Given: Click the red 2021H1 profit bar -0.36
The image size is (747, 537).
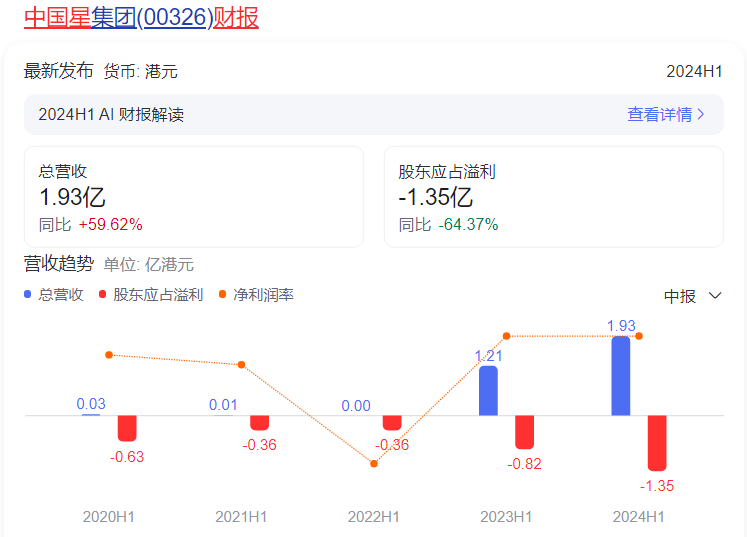Looking at the screenshot, I should [260, 423].
